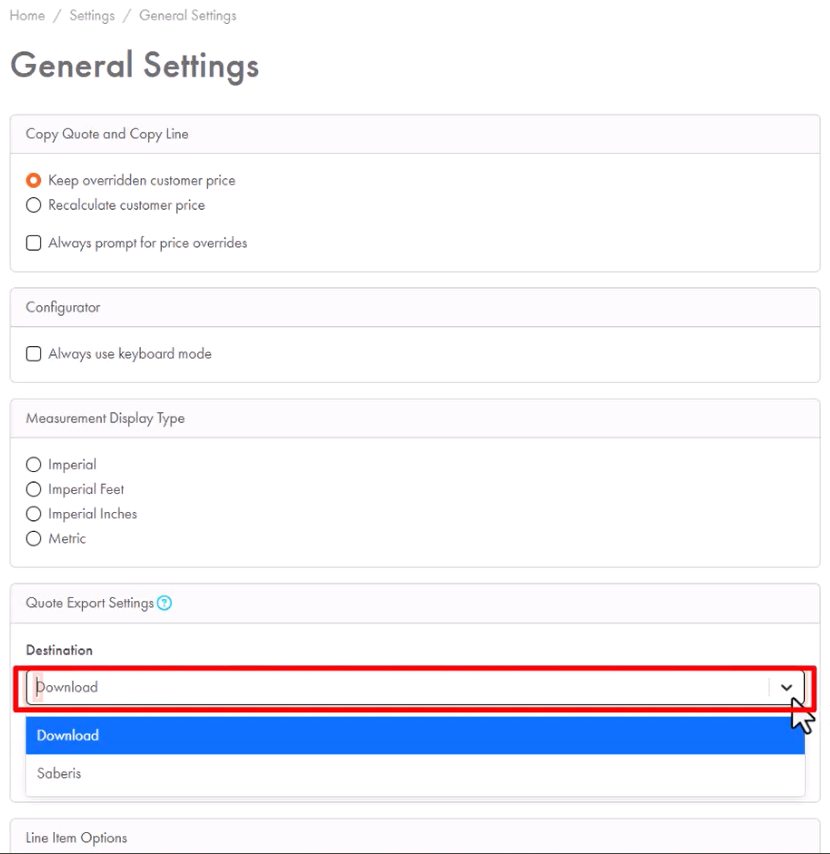The image size is (830, 854).
Task: Click the Quote Export Settings help icon
Action: [166, 603]
